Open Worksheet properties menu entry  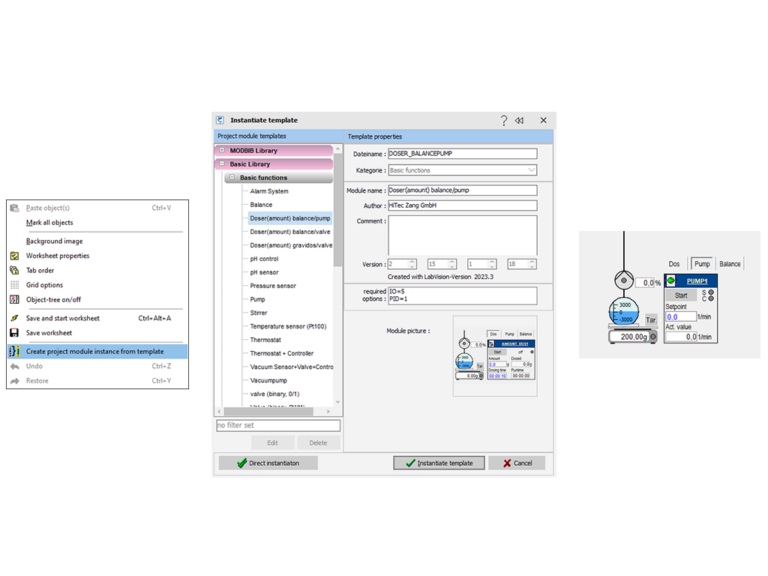[58, 256]
